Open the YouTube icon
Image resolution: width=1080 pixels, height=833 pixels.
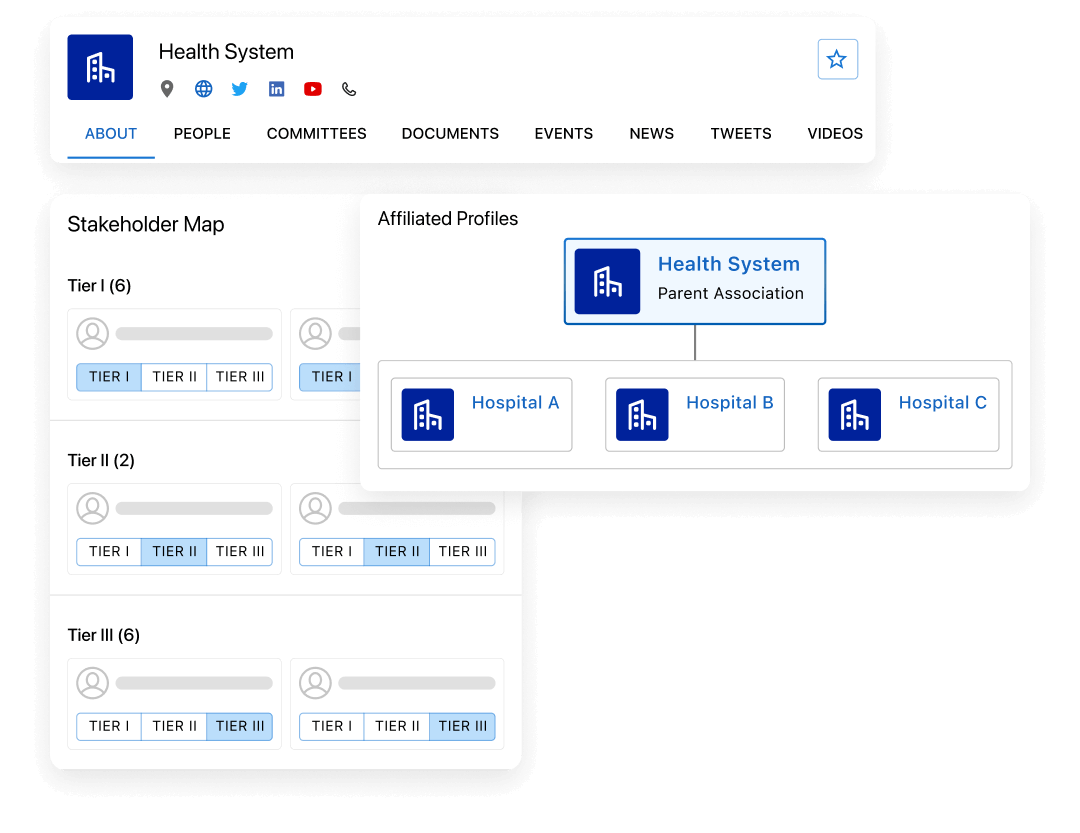point(313,89)
